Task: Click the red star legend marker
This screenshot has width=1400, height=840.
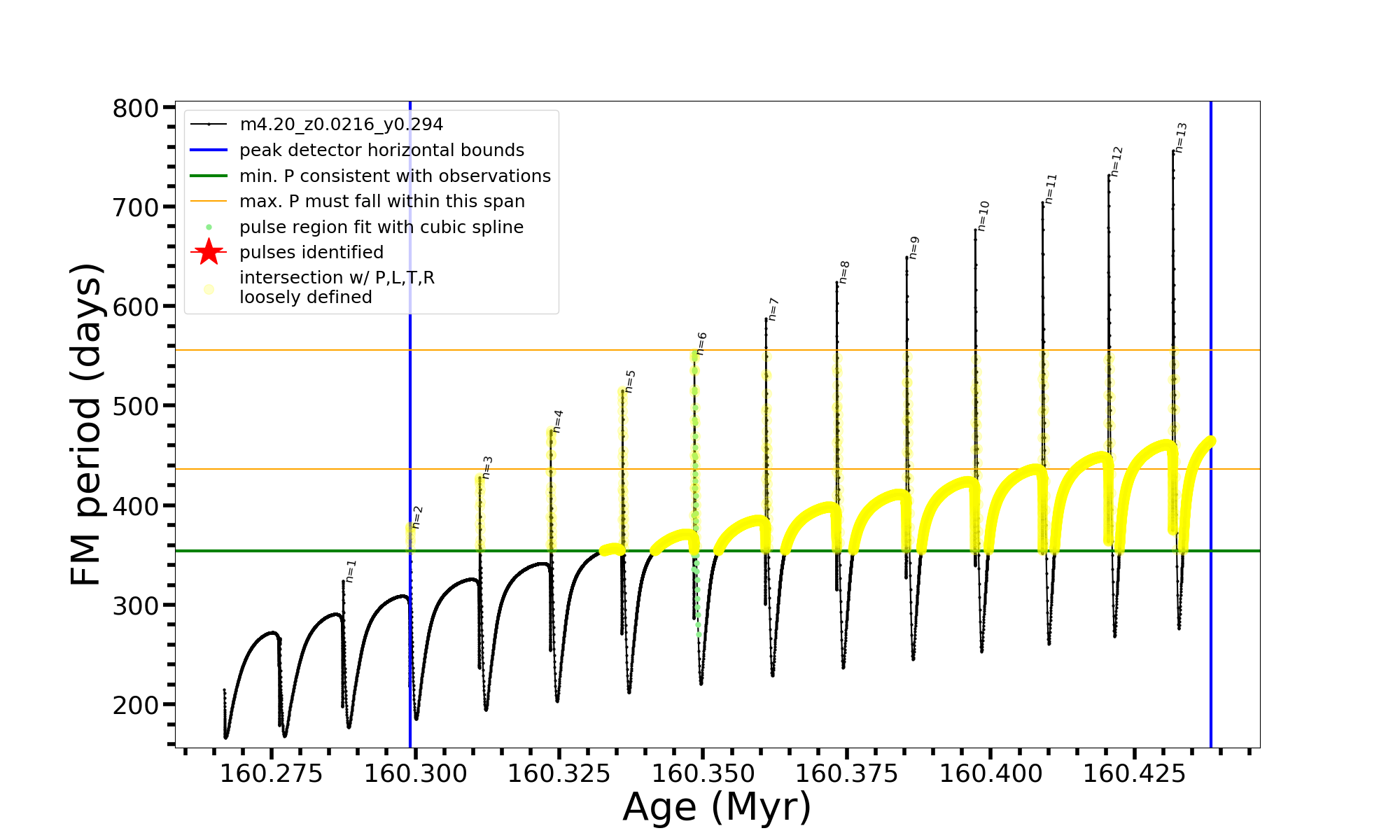Action: [x=209, y=252]
